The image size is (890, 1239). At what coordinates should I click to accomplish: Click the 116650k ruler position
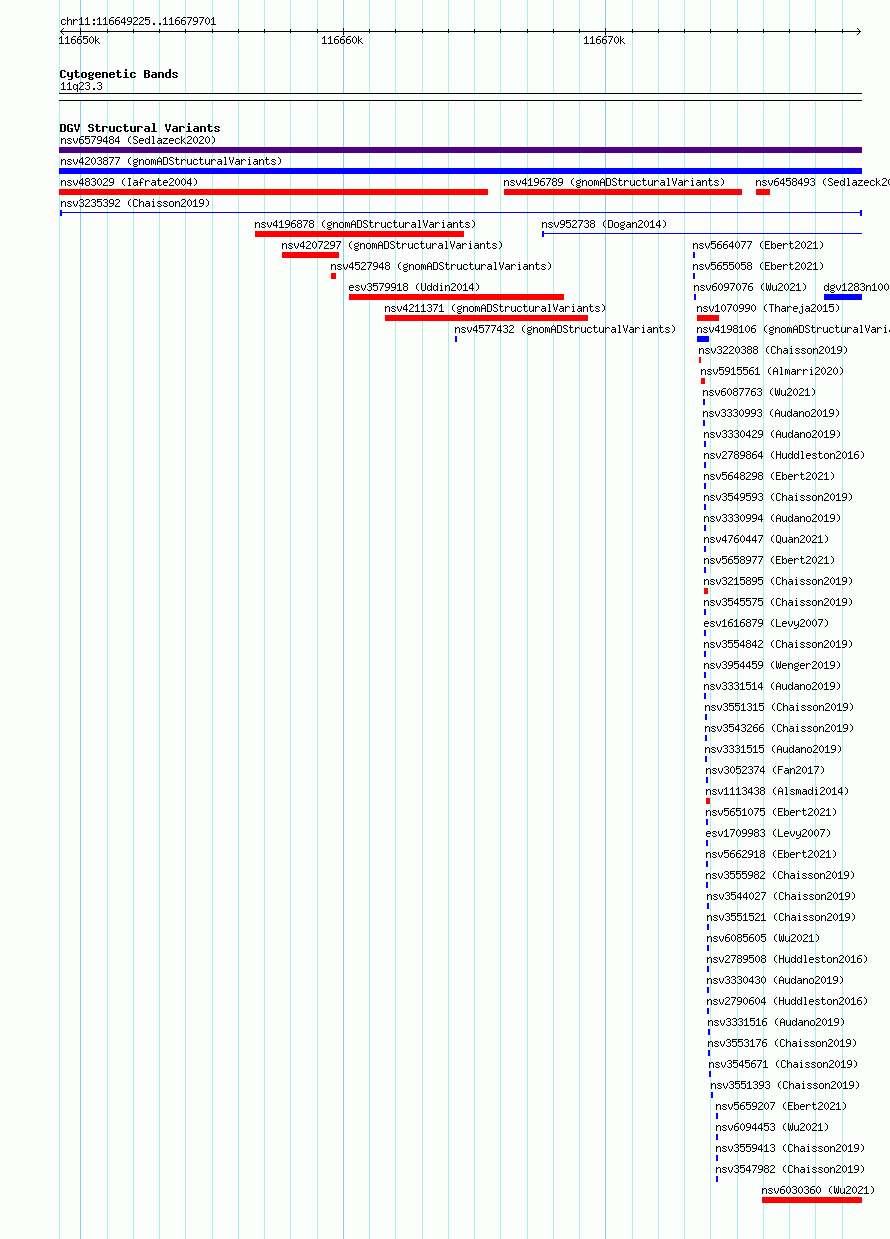click(x=79, y=40)
